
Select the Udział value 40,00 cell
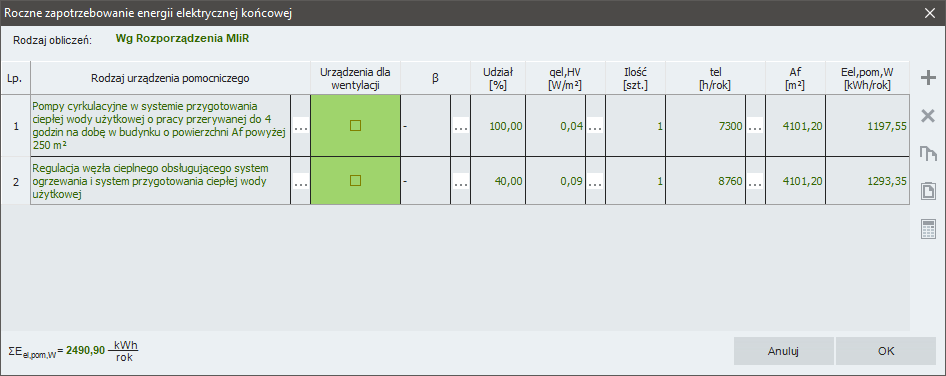point(498,180)
